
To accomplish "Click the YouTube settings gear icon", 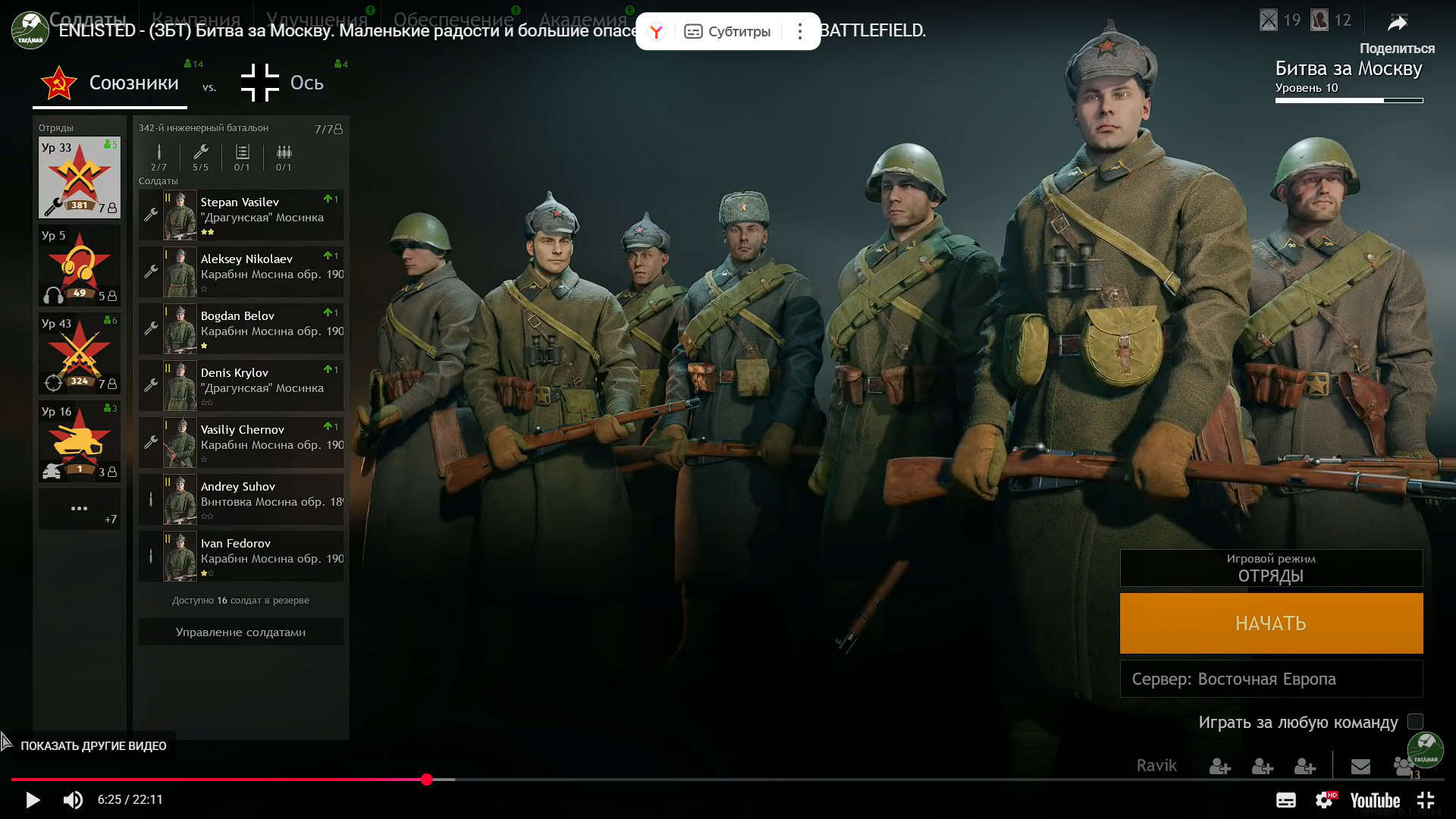I will pyautogui.click(x=1324, y=800).
